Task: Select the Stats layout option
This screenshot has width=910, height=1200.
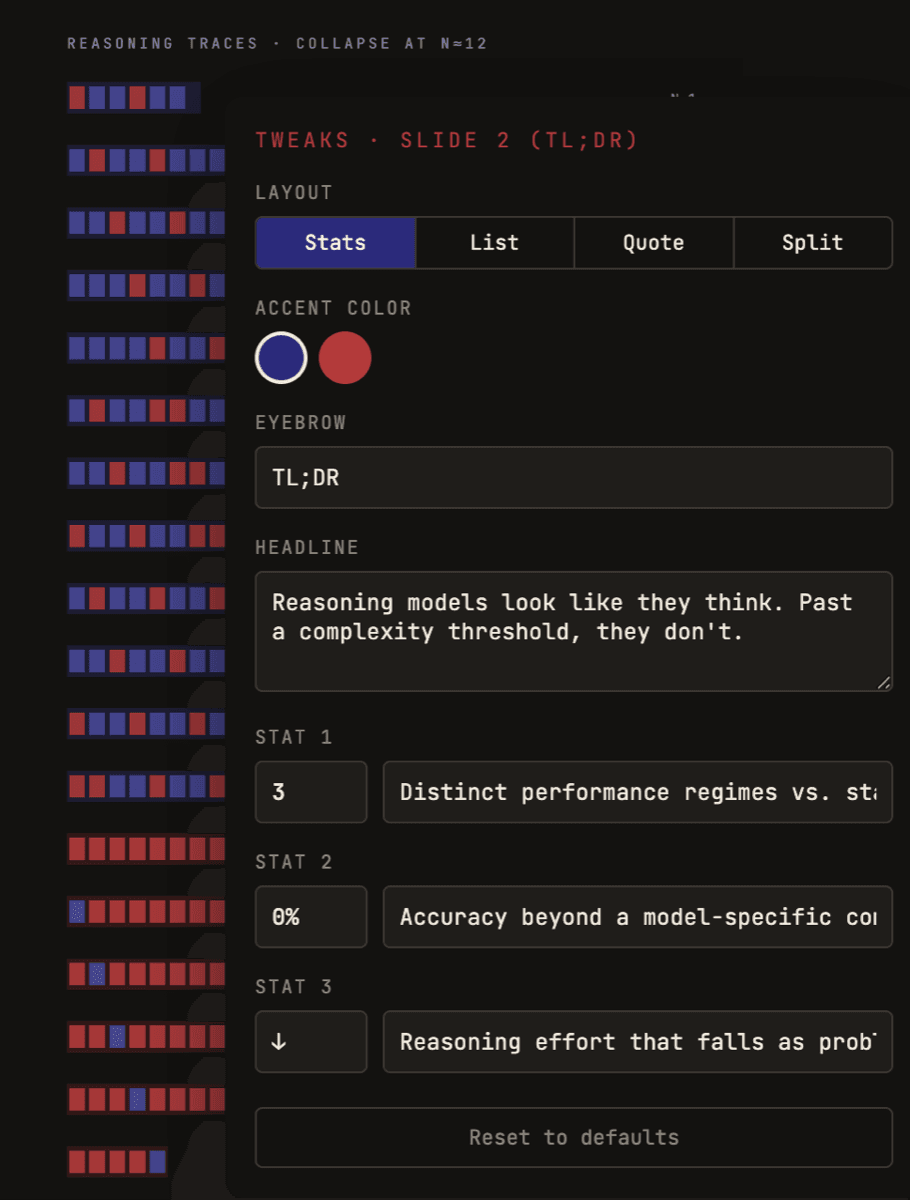Action: tap(335, 243)
